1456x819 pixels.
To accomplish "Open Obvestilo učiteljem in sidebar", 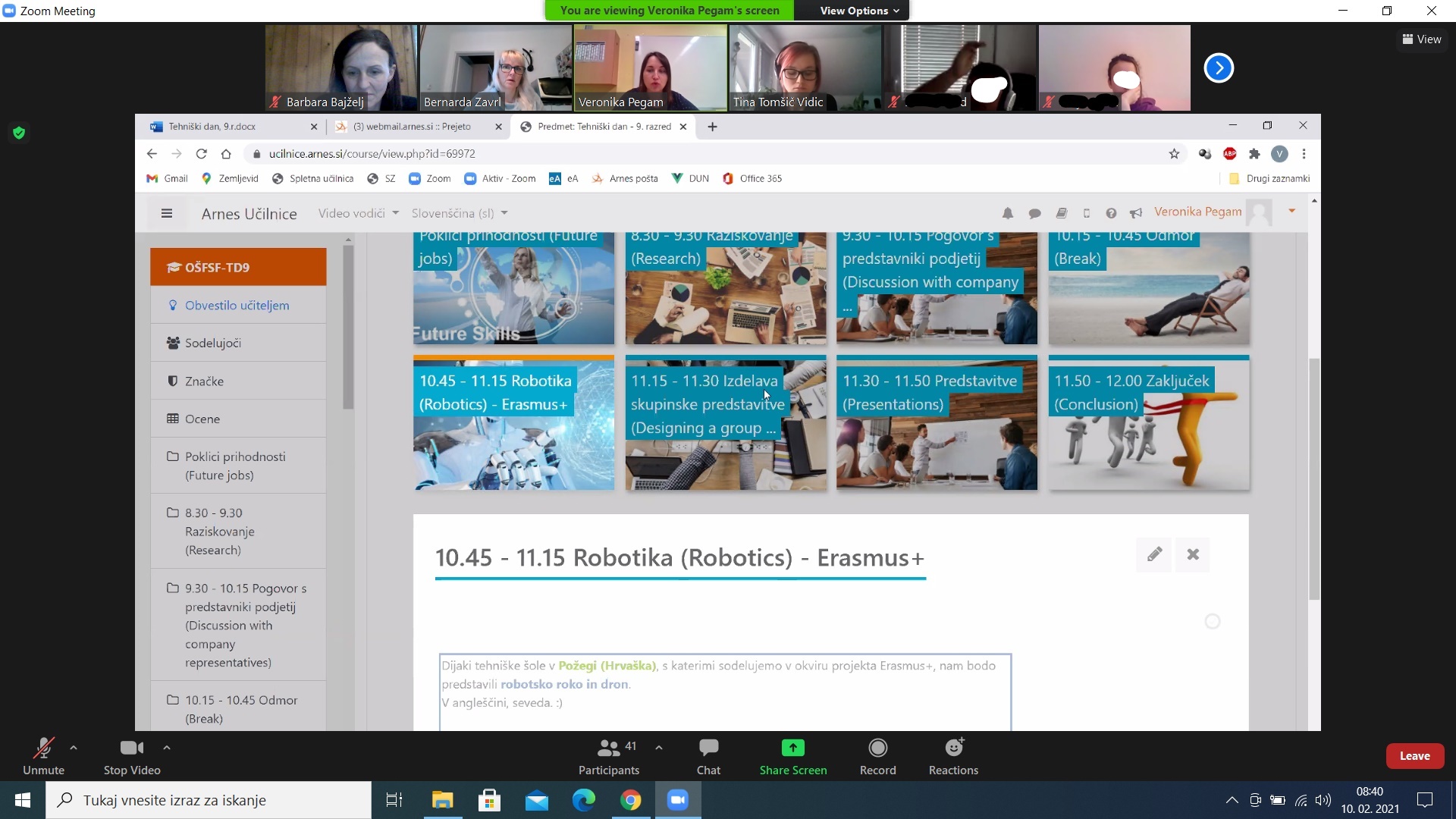I will coord(238,305).
